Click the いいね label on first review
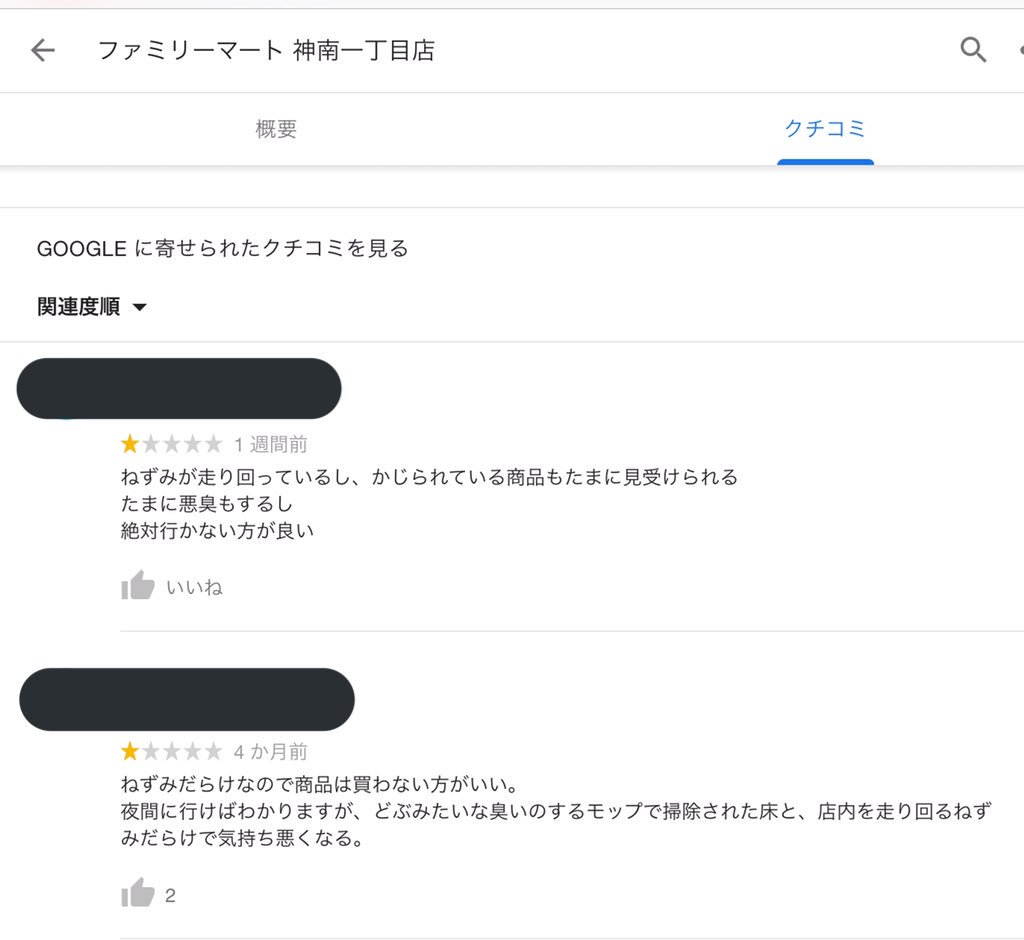 click(195, 587)
